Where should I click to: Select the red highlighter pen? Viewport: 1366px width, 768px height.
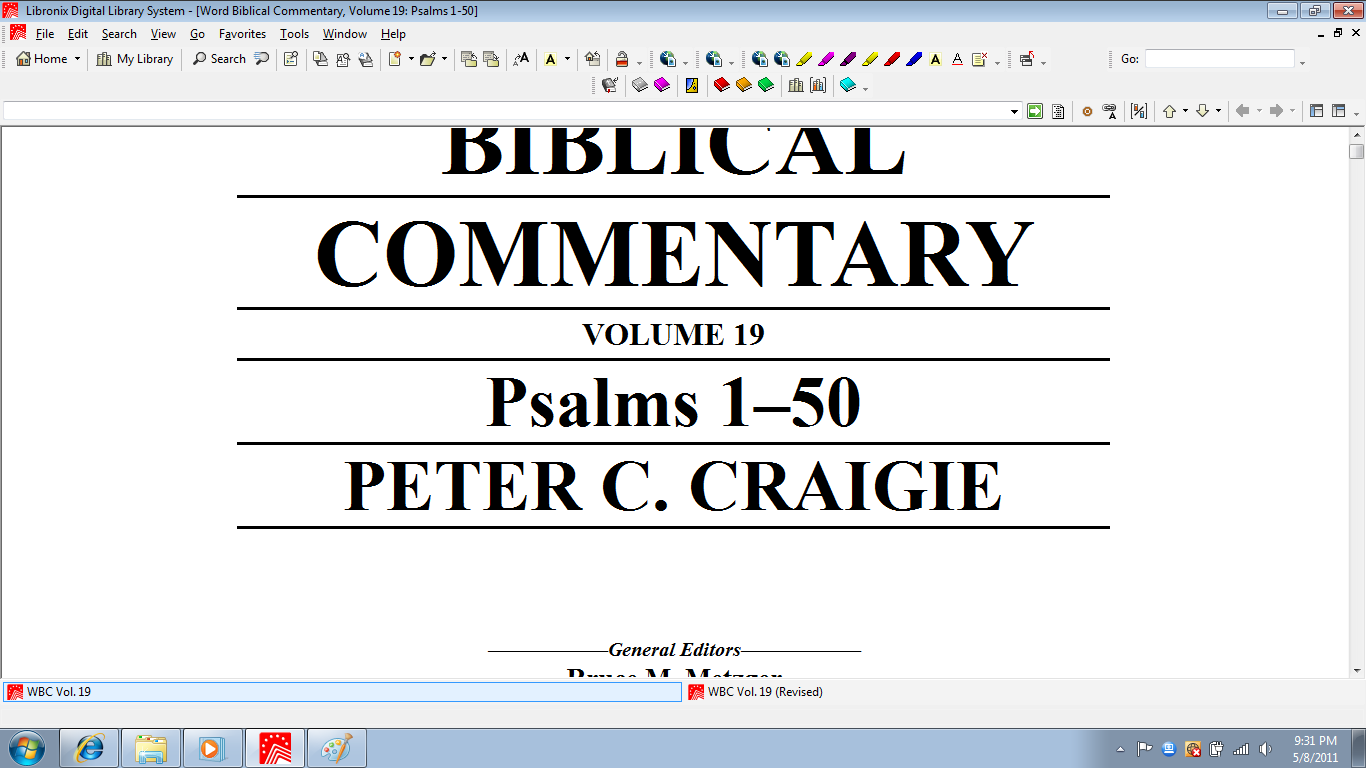pos(892,59)
